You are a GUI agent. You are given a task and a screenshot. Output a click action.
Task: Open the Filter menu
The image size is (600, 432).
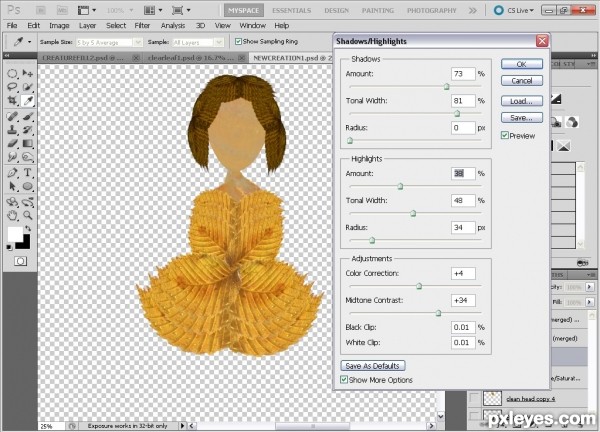[142, 26]
